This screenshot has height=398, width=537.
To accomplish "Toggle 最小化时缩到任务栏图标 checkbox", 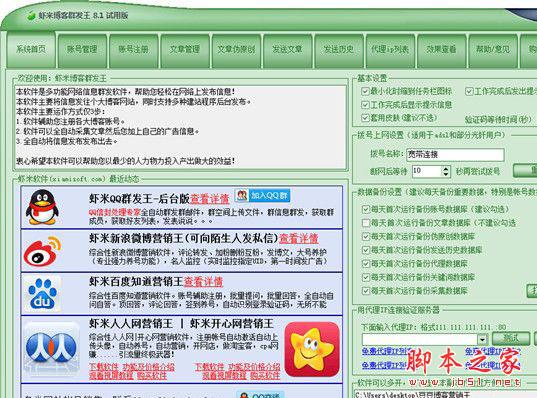I will coord(365,91).
